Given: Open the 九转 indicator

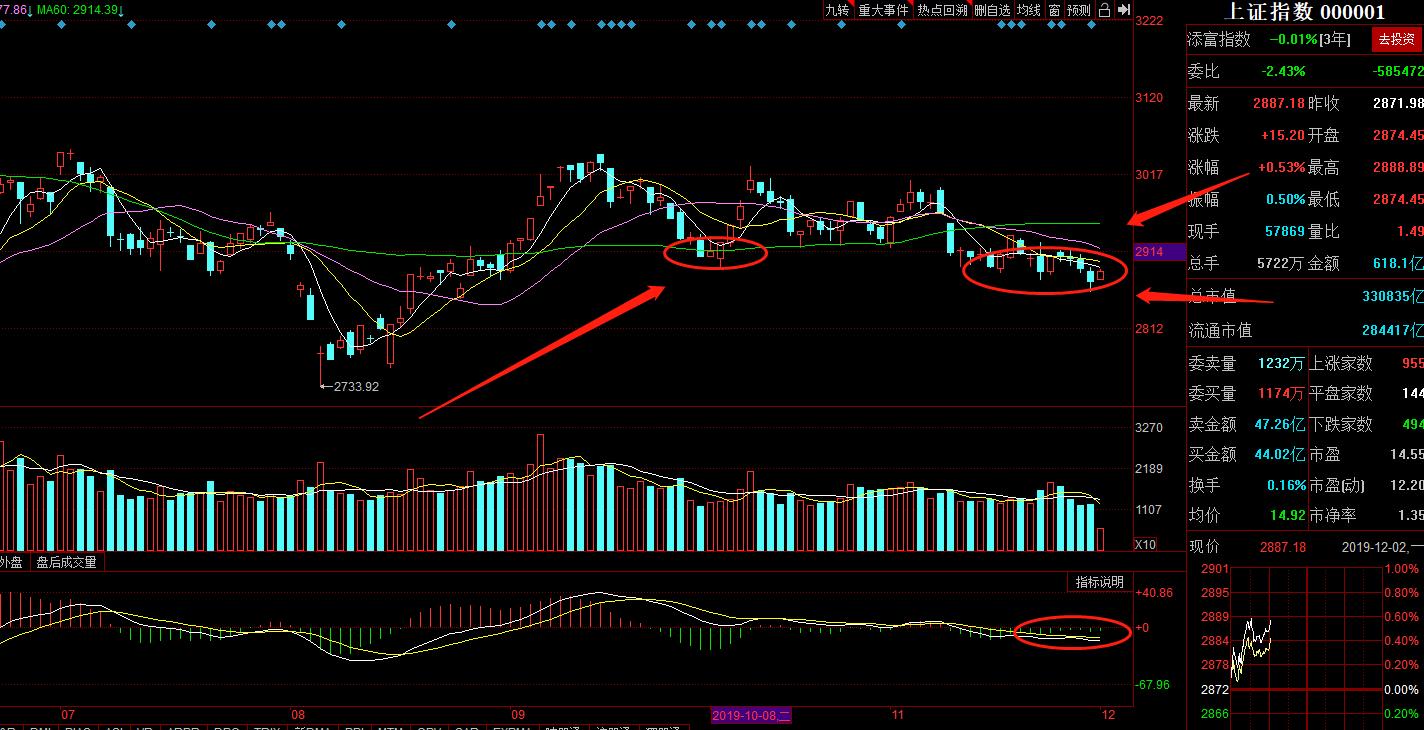Looking at the screenshot, I should pyautogui.click(x=837, y=10).
